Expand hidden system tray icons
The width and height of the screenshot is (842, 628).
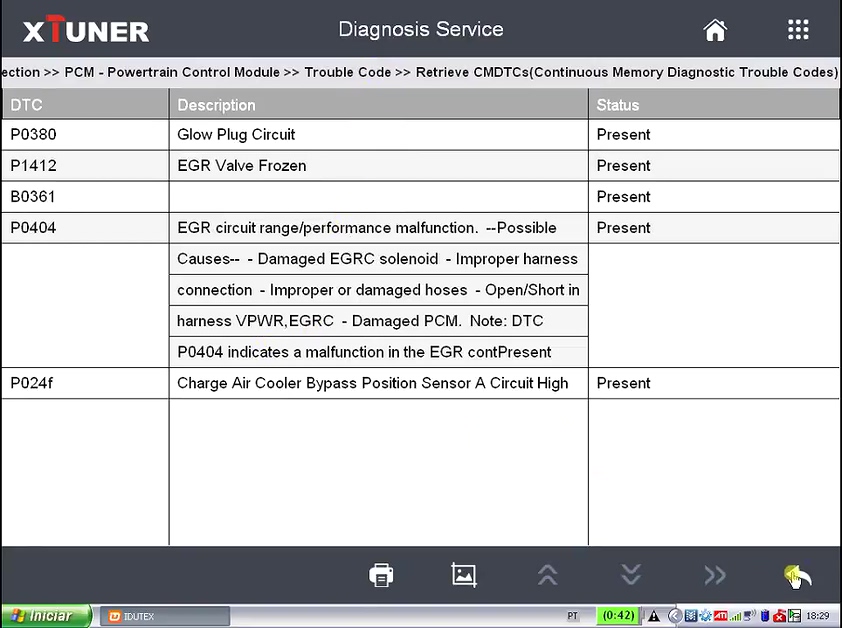[675, 616]
